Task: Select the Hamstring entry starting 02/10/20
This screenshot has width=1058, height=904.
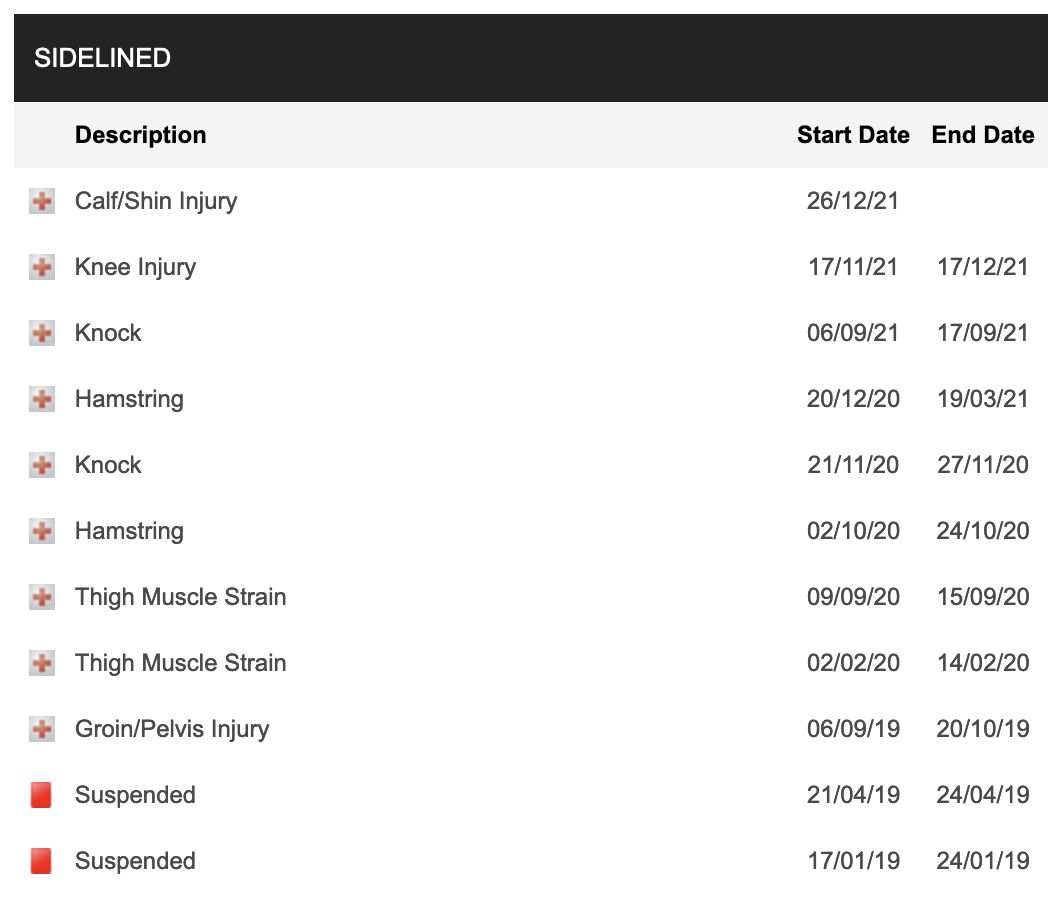Action: point(530,531)
